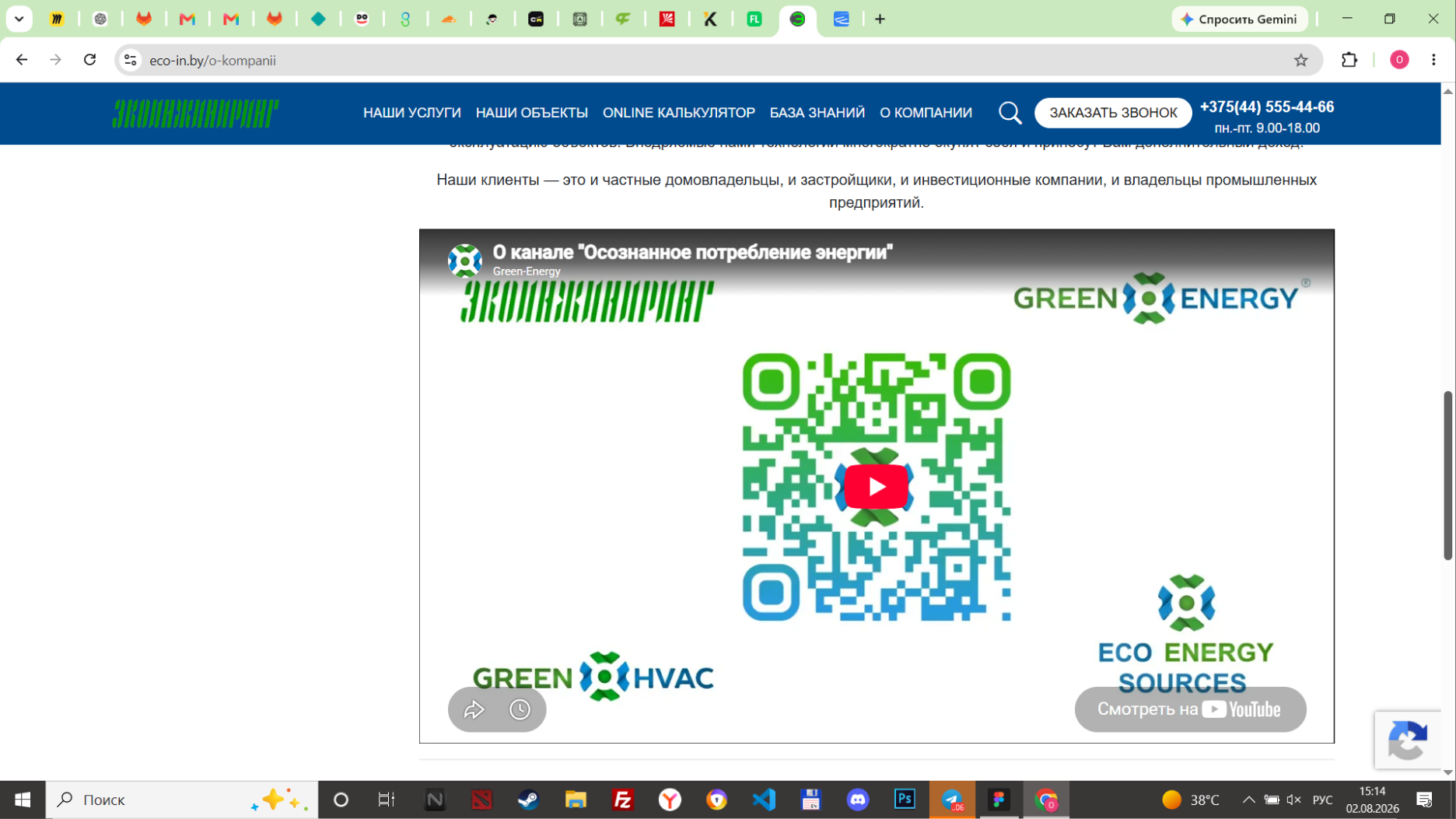This screenshot has width=1456, height=819.
Task: Open the video title link
Action: (x=693, y=253)
